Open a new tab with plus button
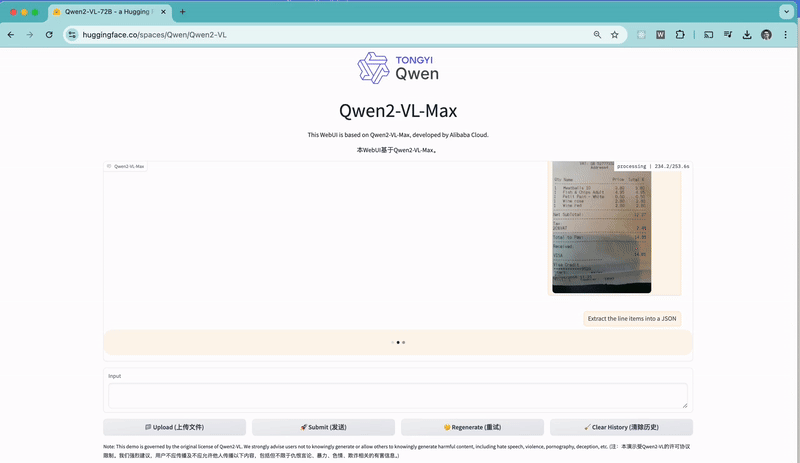Image resolution: width=800 pixels, height=463 pixels. point(182,12)
